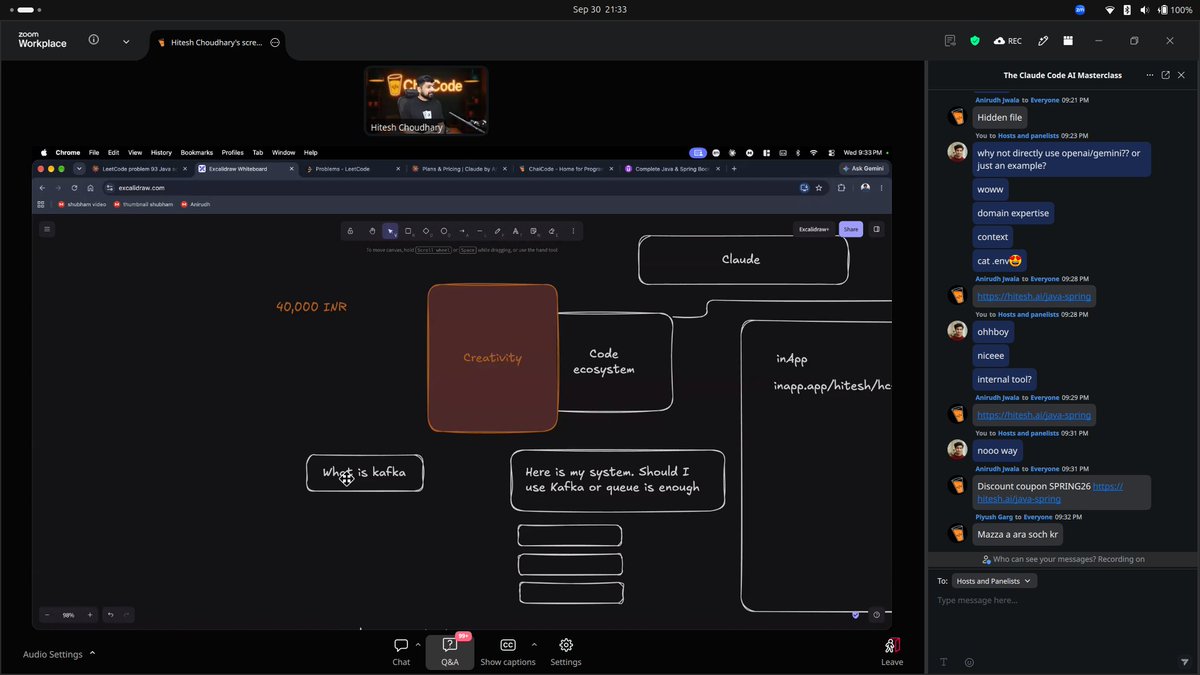Open the View menu in shared Chrome
This screenshot has width=1200, height=675.
pyautogui.click(x=134, y=153)
